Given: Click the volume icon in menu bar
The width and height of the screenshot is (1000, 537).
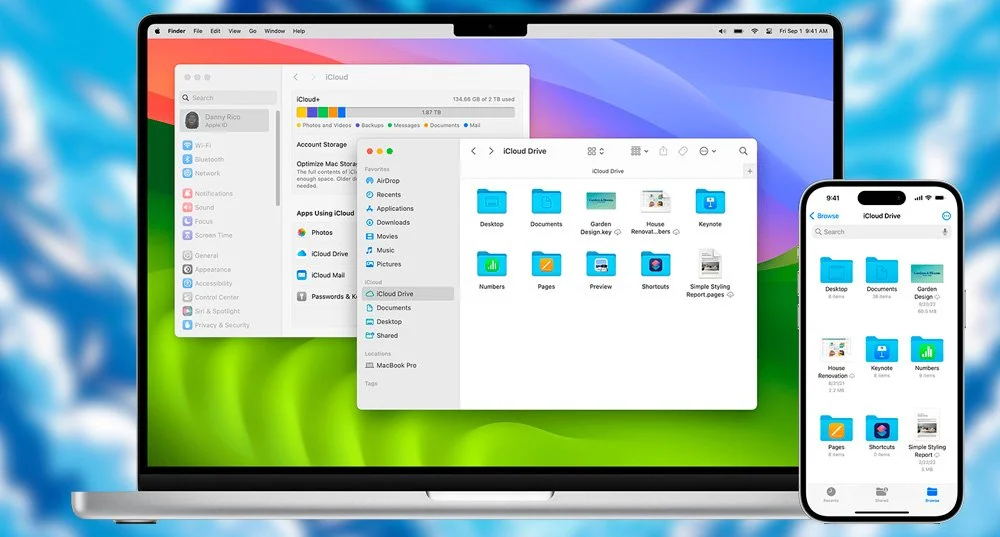Looking at the screenshot, I should 722,31.
